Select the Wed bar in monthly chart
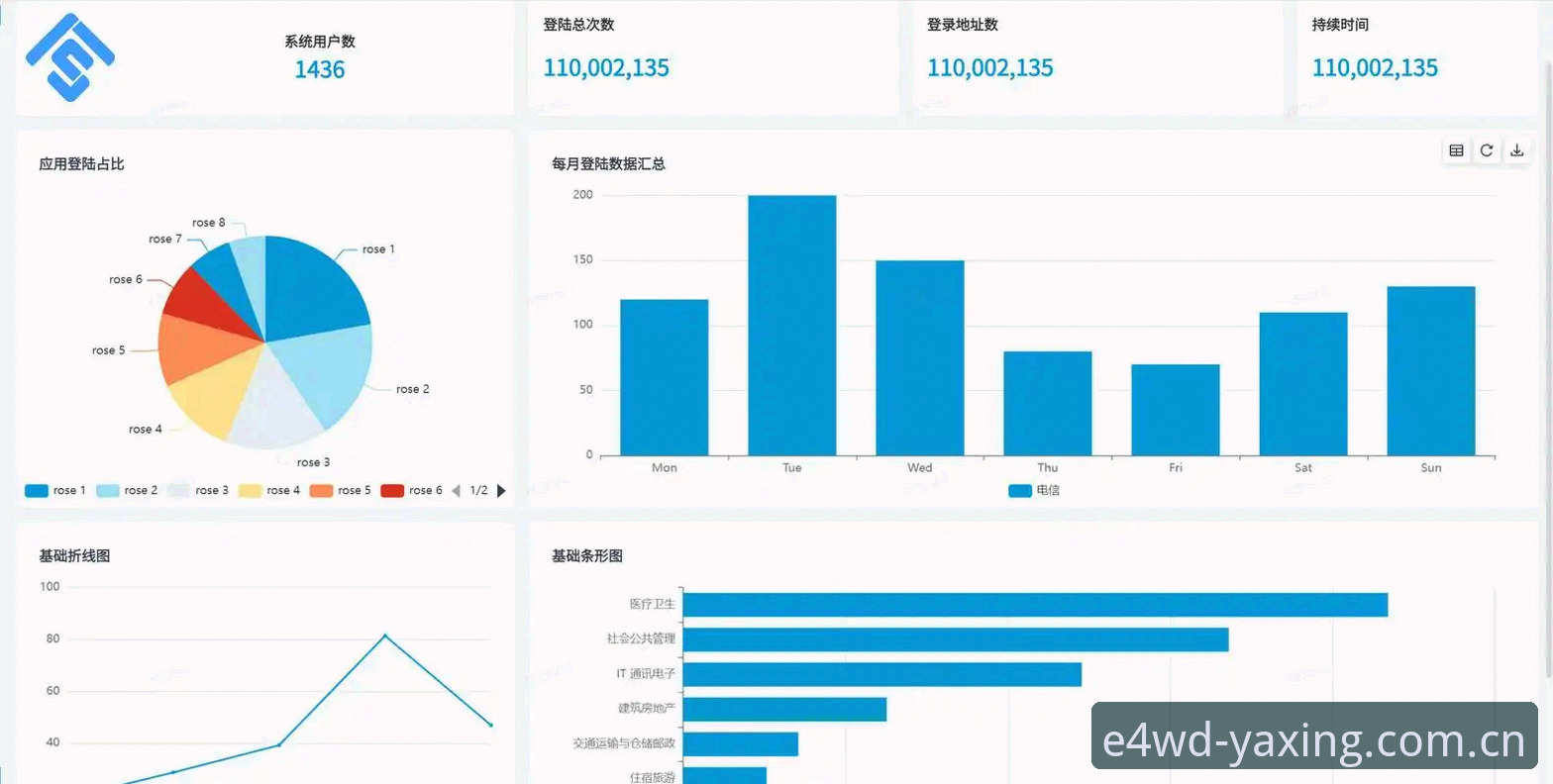 coord(920,357)
